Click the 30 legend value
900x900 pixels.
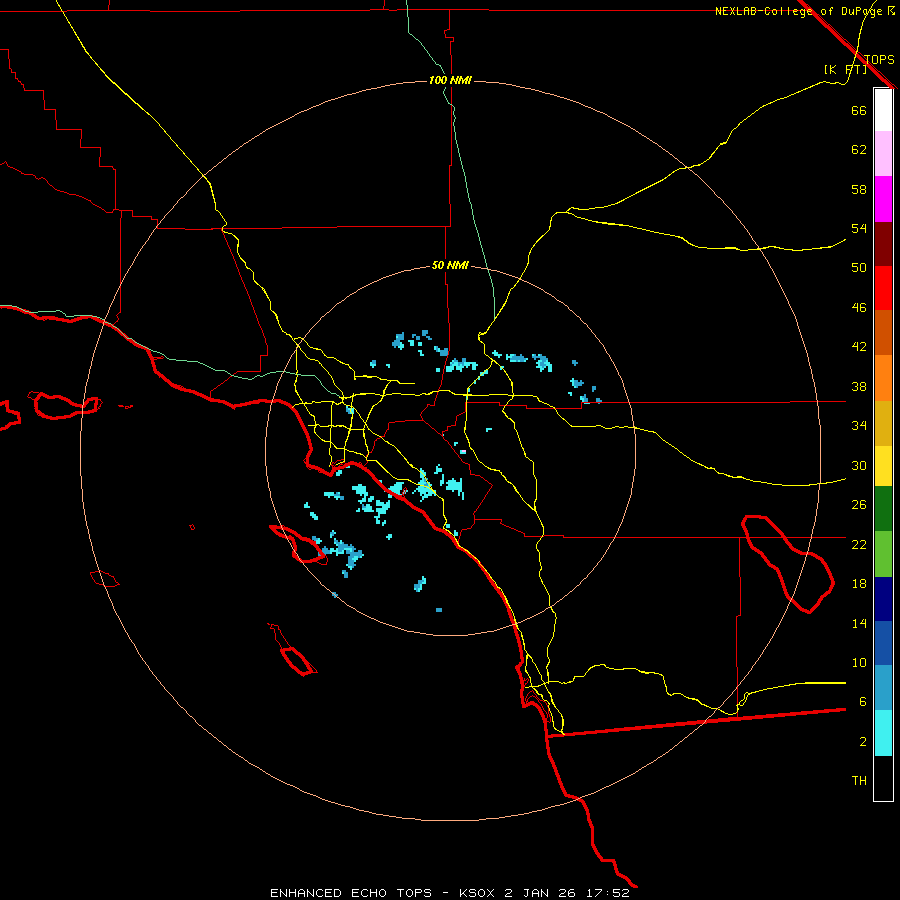(859, 465)
